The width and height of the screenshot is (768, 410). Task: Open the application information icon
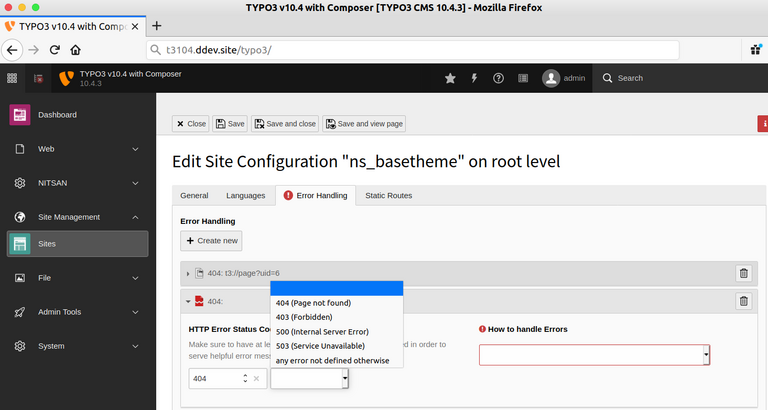coord(522,78)
